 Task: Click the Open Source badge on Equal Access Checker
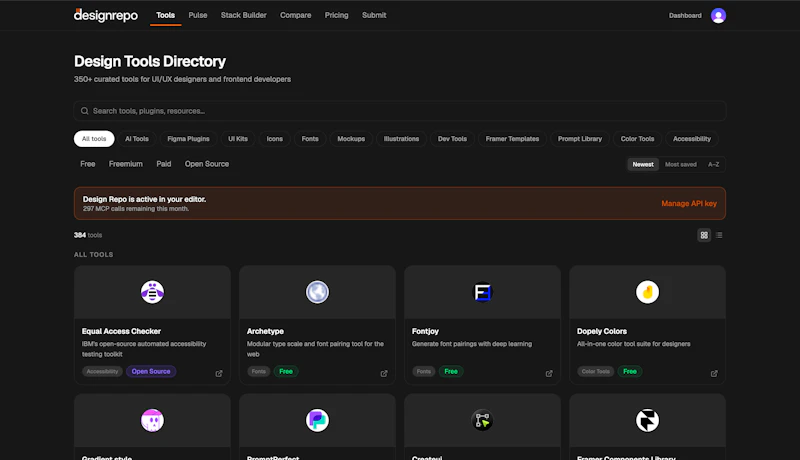tap(151, 371)
